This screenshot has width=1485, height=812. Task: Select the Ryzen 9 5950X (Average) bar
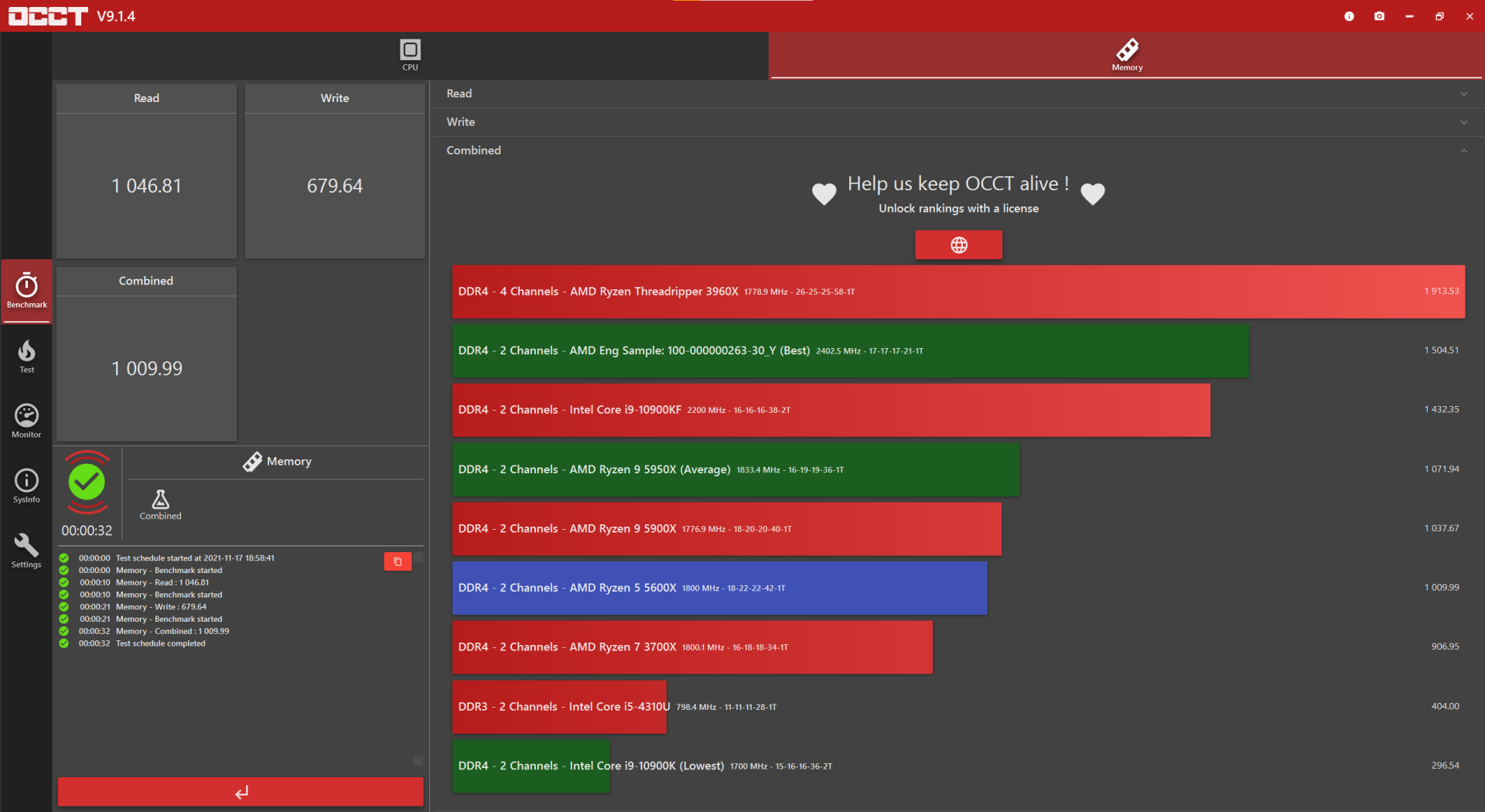(736, 469)
